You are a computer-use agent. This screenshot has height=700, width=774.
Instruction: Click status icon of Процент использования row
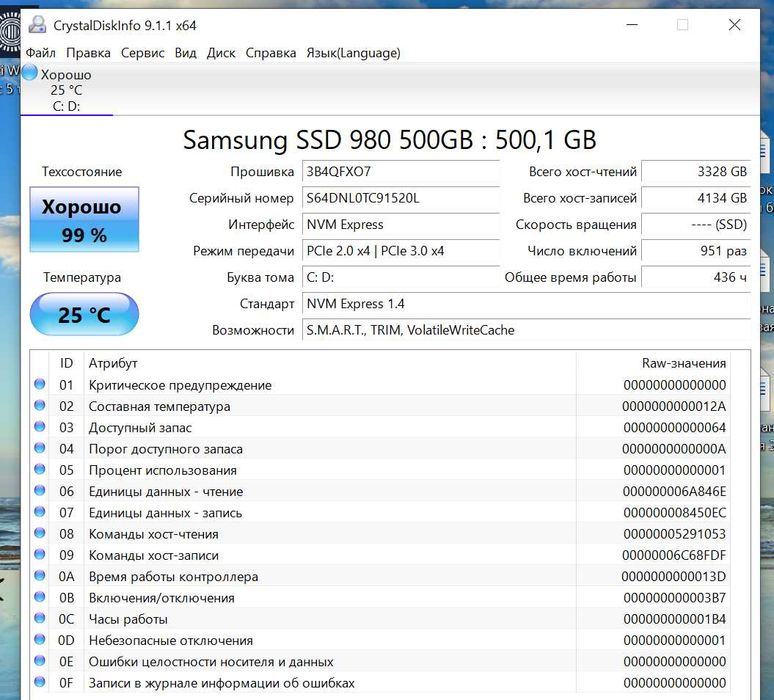[x=40, y=469]
